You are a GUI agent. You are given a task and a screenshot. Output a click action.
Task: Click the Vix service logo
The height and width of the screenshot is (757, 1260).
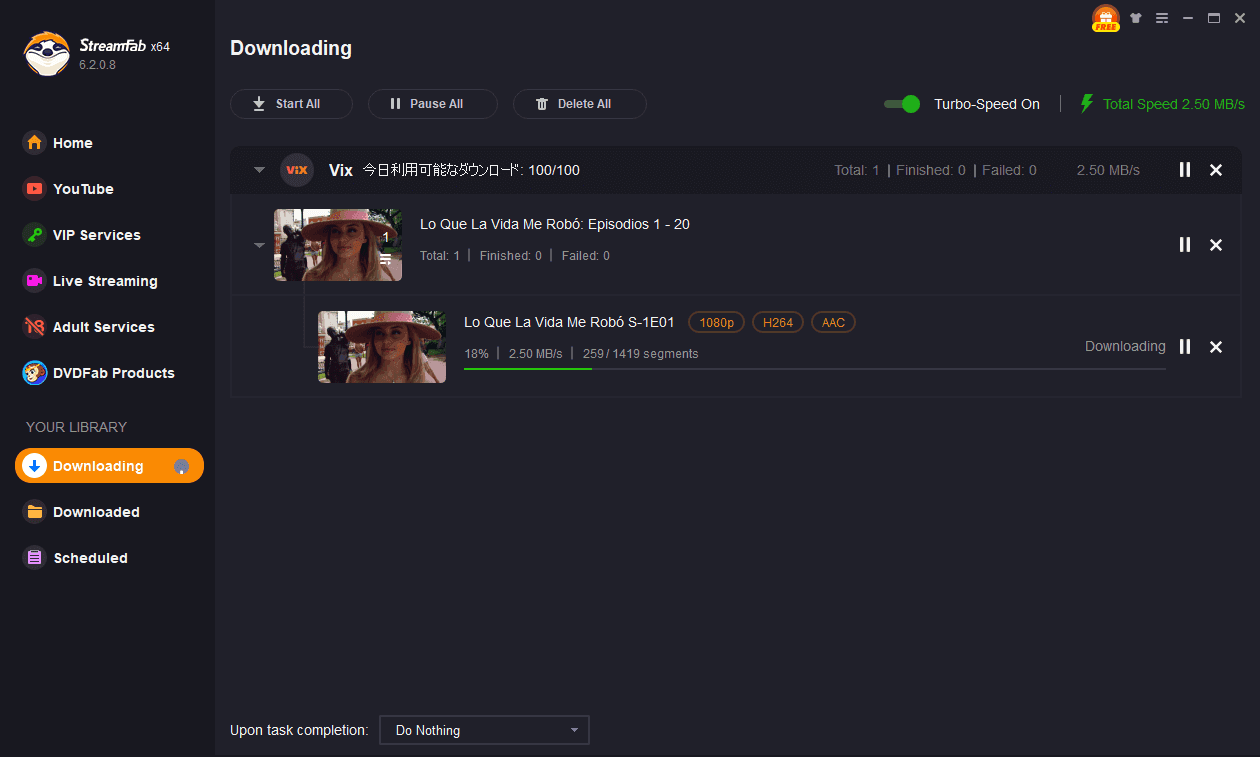297,170
